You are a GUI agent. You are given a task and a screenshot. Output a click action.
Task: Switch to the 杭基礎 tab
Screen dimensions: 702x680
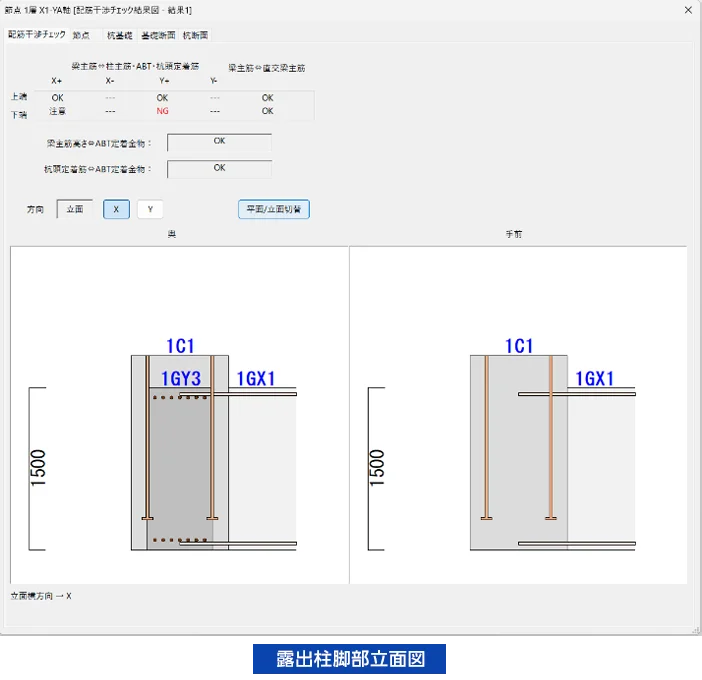point(119,35)
